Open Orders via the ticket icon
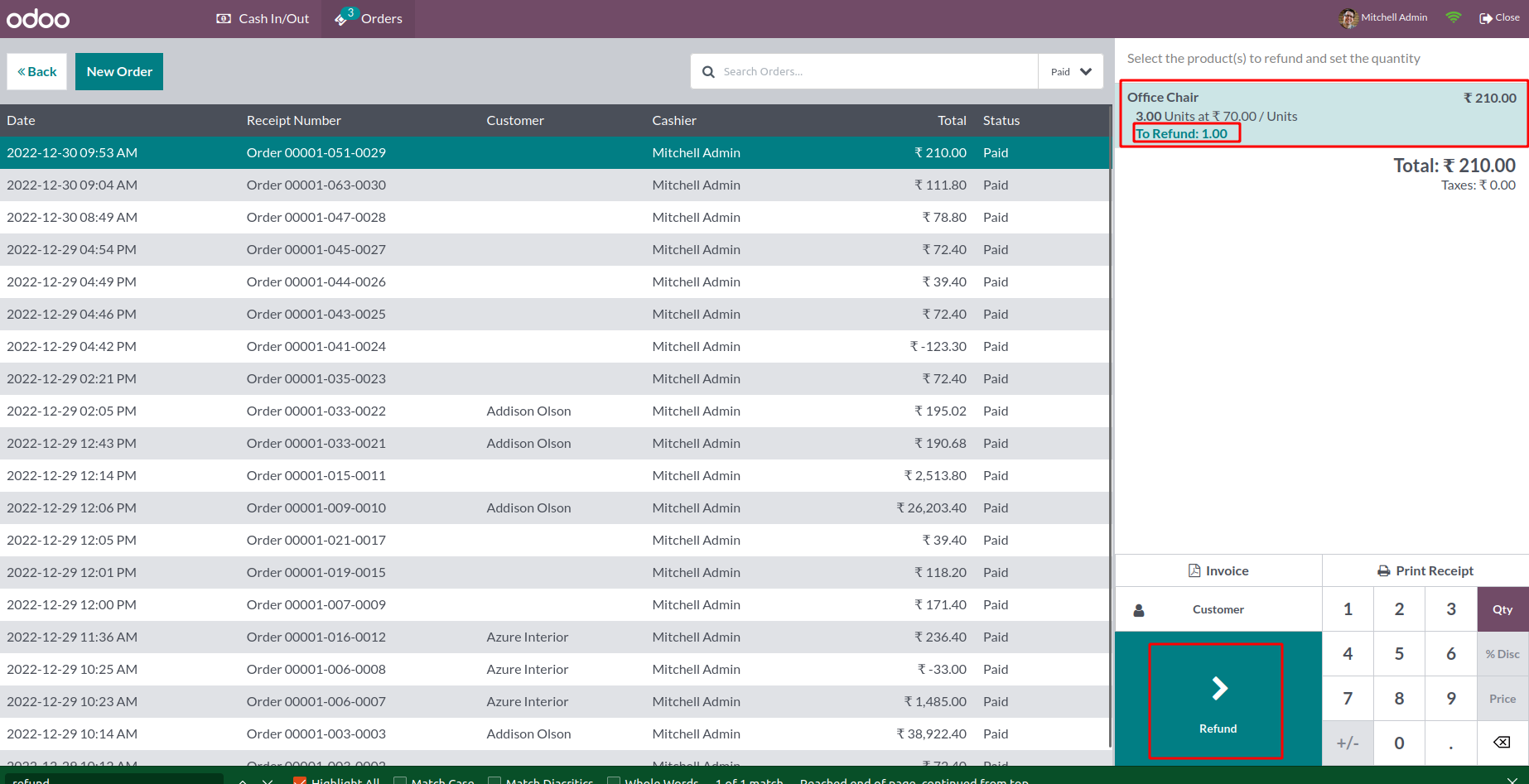 coord(341,18)
